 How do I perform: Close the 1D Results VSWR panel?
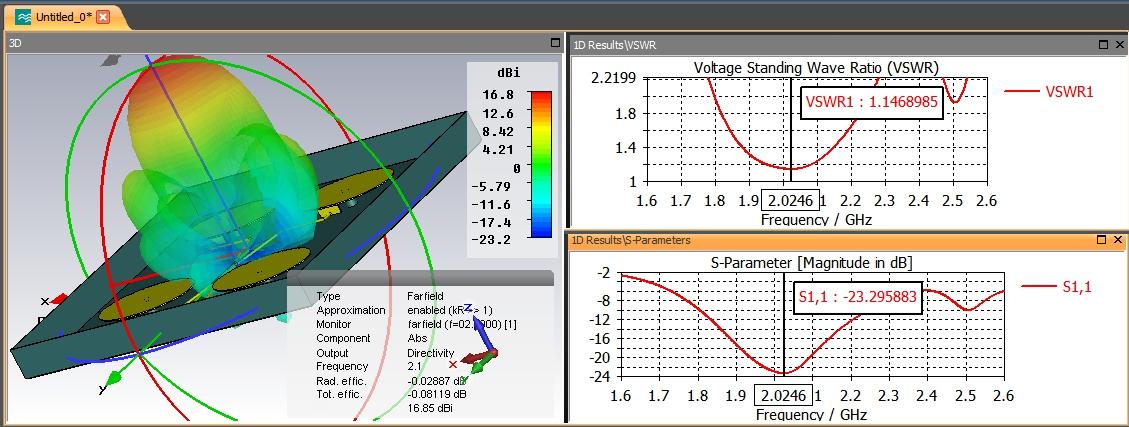point(1118,45)
